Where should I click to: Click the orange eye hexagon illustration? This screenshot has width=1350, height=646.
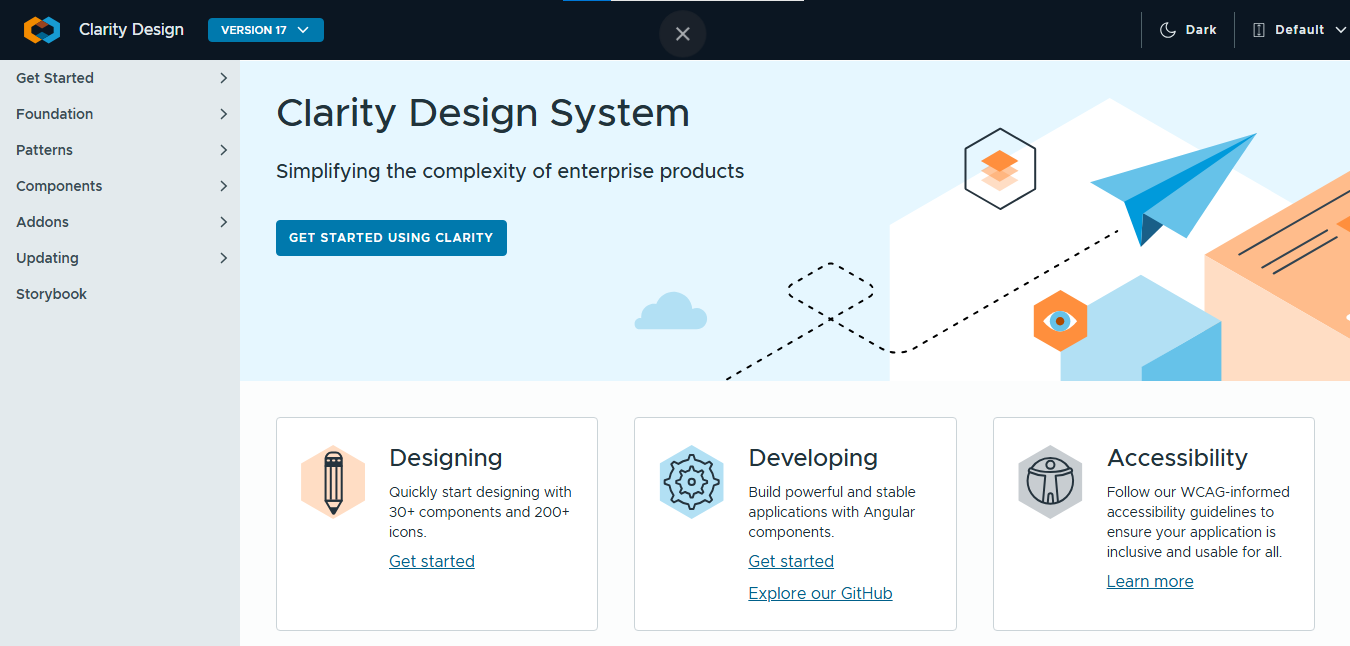click(1060, 321)
